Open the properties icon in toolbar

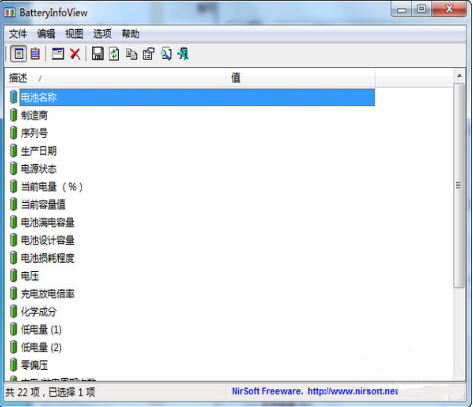point(149,54)
